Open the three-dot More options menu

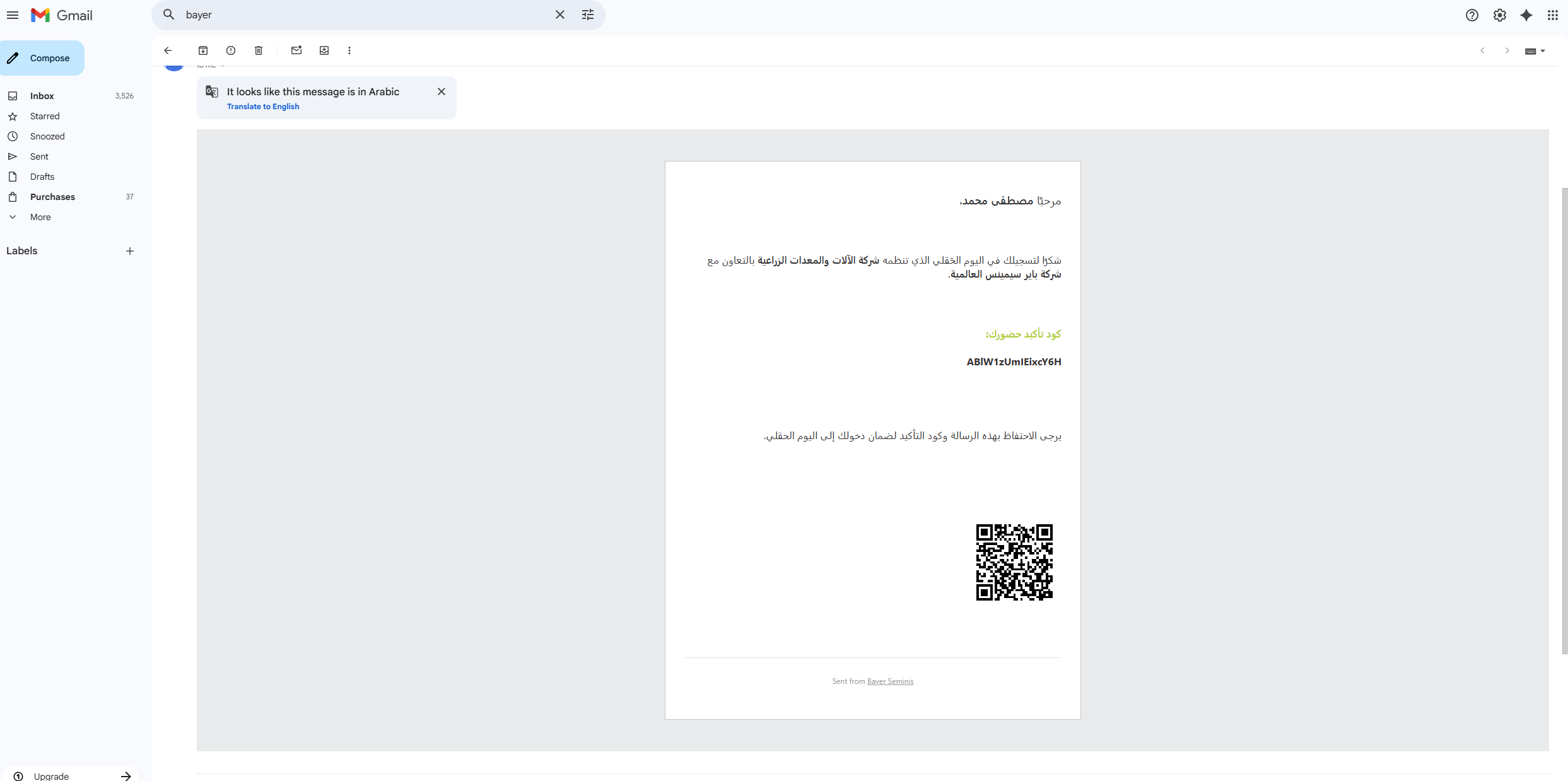[x=349, y=50]
